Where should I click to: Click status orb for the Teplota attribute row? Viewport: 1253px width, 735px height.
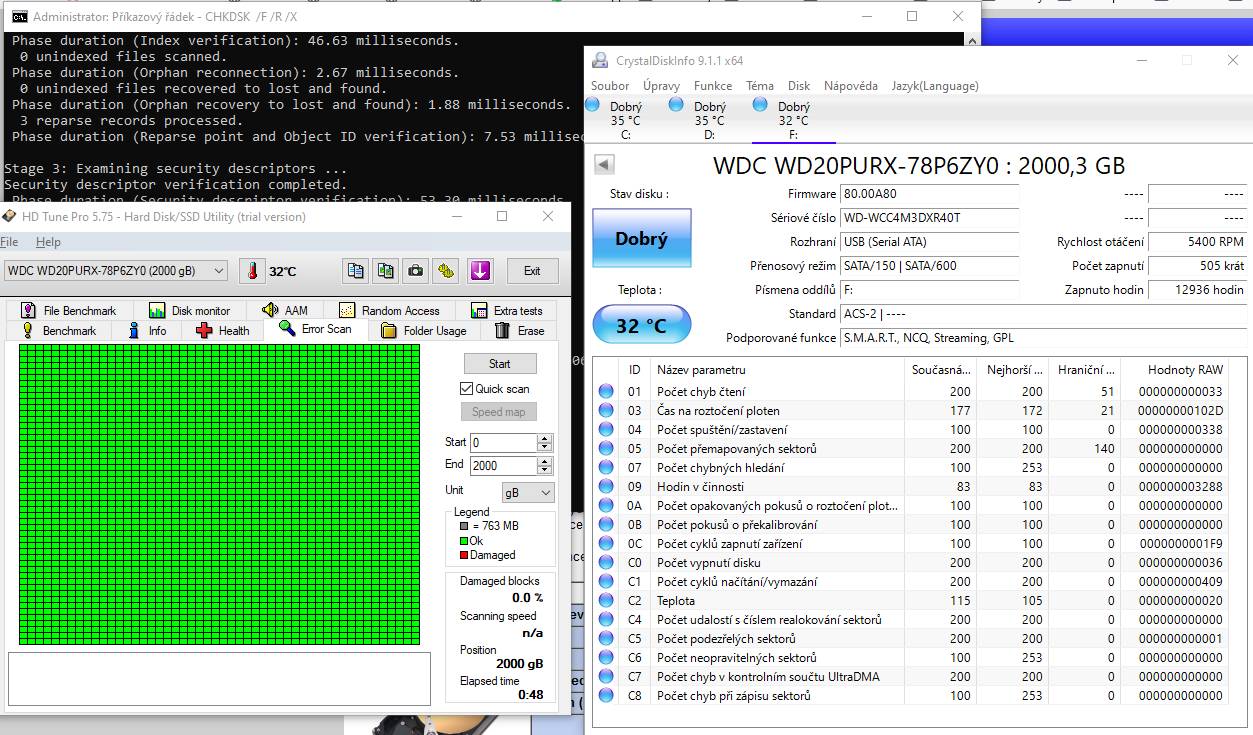(606, 601)
